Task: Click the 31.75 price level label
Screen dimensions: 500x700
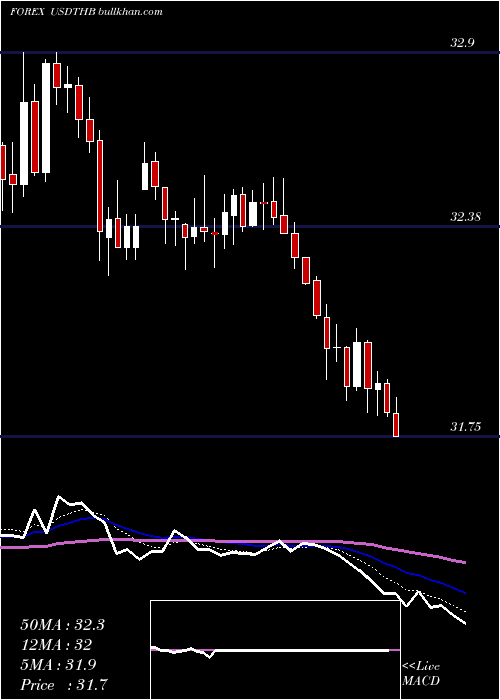Action: click(465, 427)
